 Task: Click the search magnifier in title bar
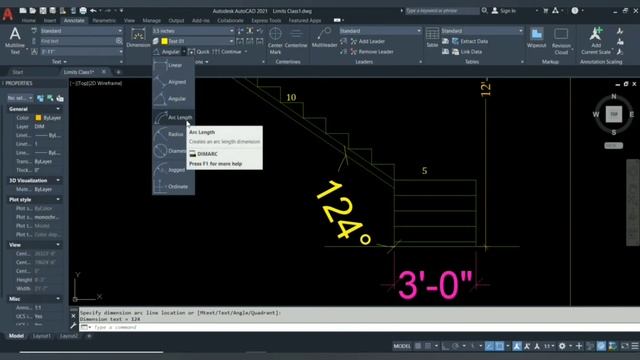click(x=484, y=11)
